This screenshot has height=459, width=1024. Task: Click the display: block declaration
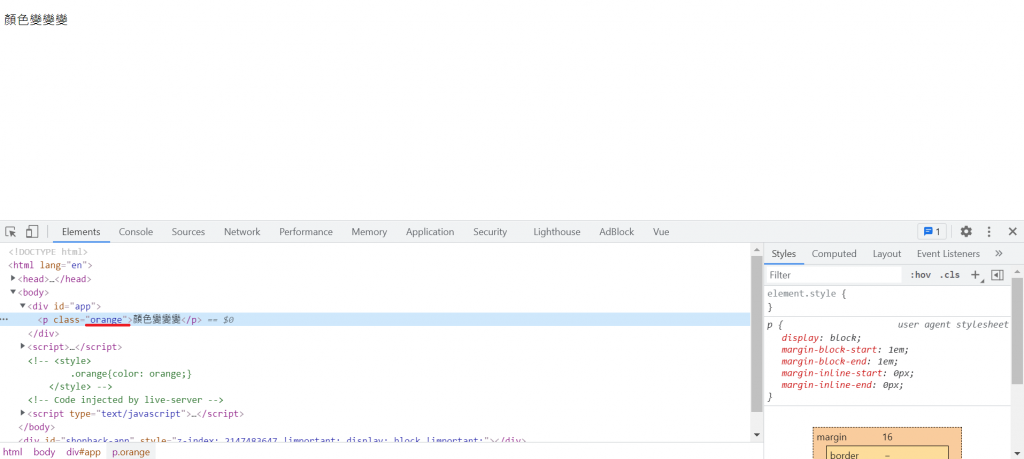tap(822, 338)
